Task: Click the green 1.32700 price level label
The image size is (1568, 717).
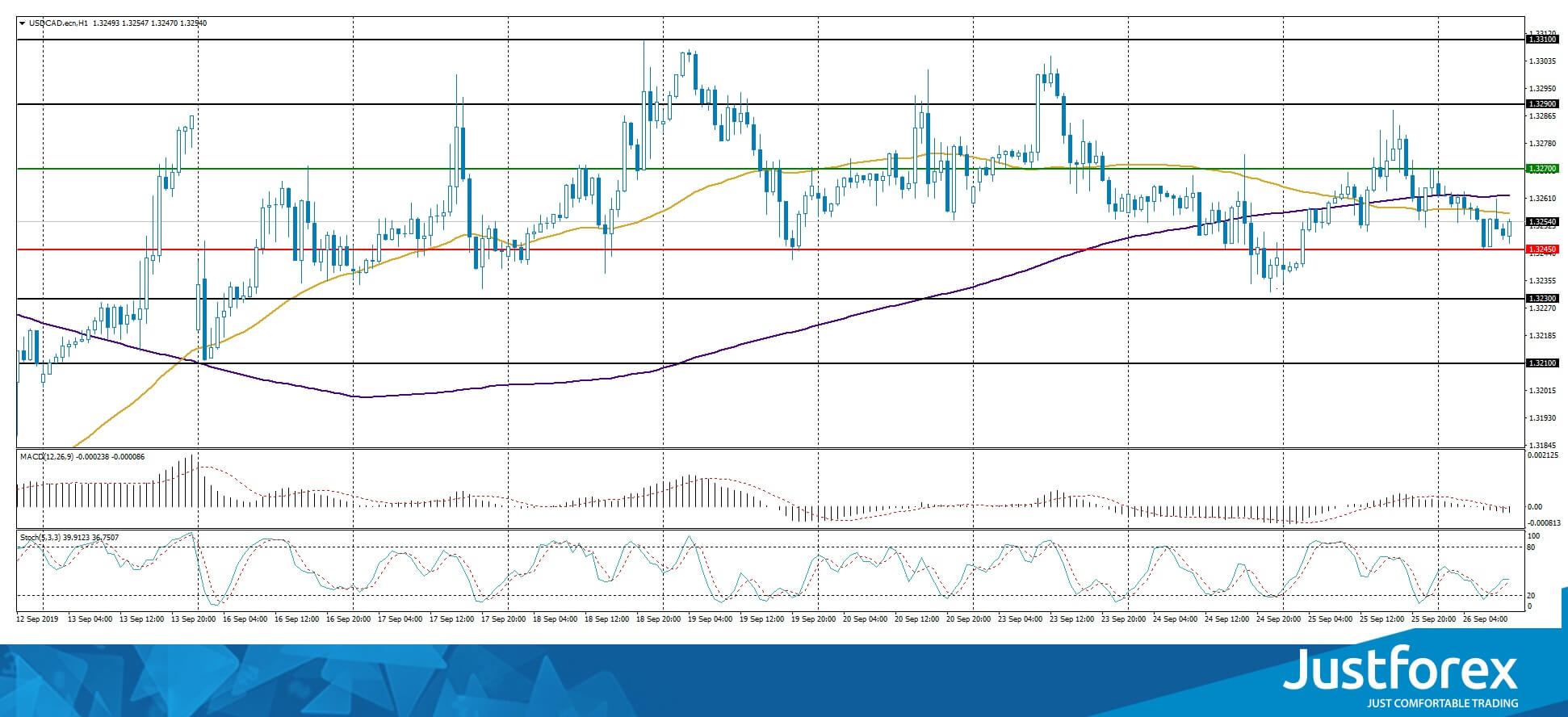Action: pos(1542,169)
